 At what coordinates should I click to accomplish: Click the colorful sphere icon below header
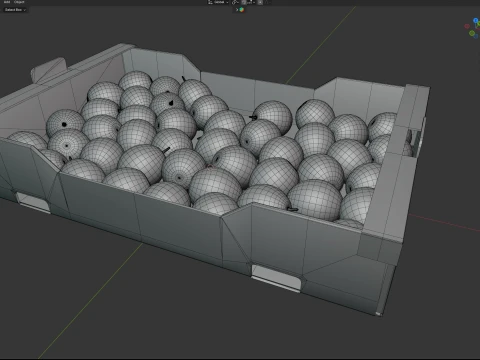click(x=242, y=10)
